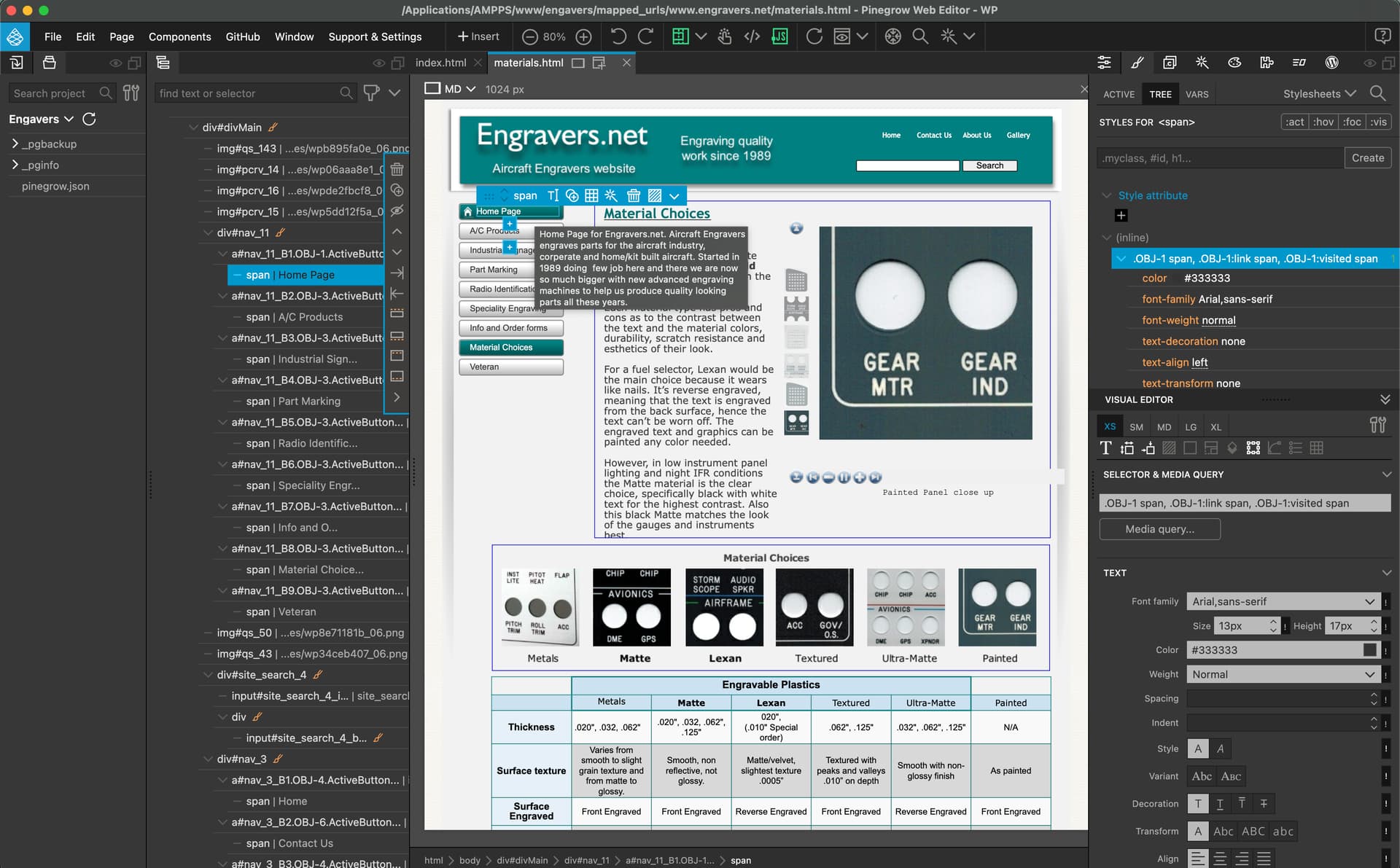Switch to the index.html tab
Screen dimensions: 1400x868
point(440,63)
